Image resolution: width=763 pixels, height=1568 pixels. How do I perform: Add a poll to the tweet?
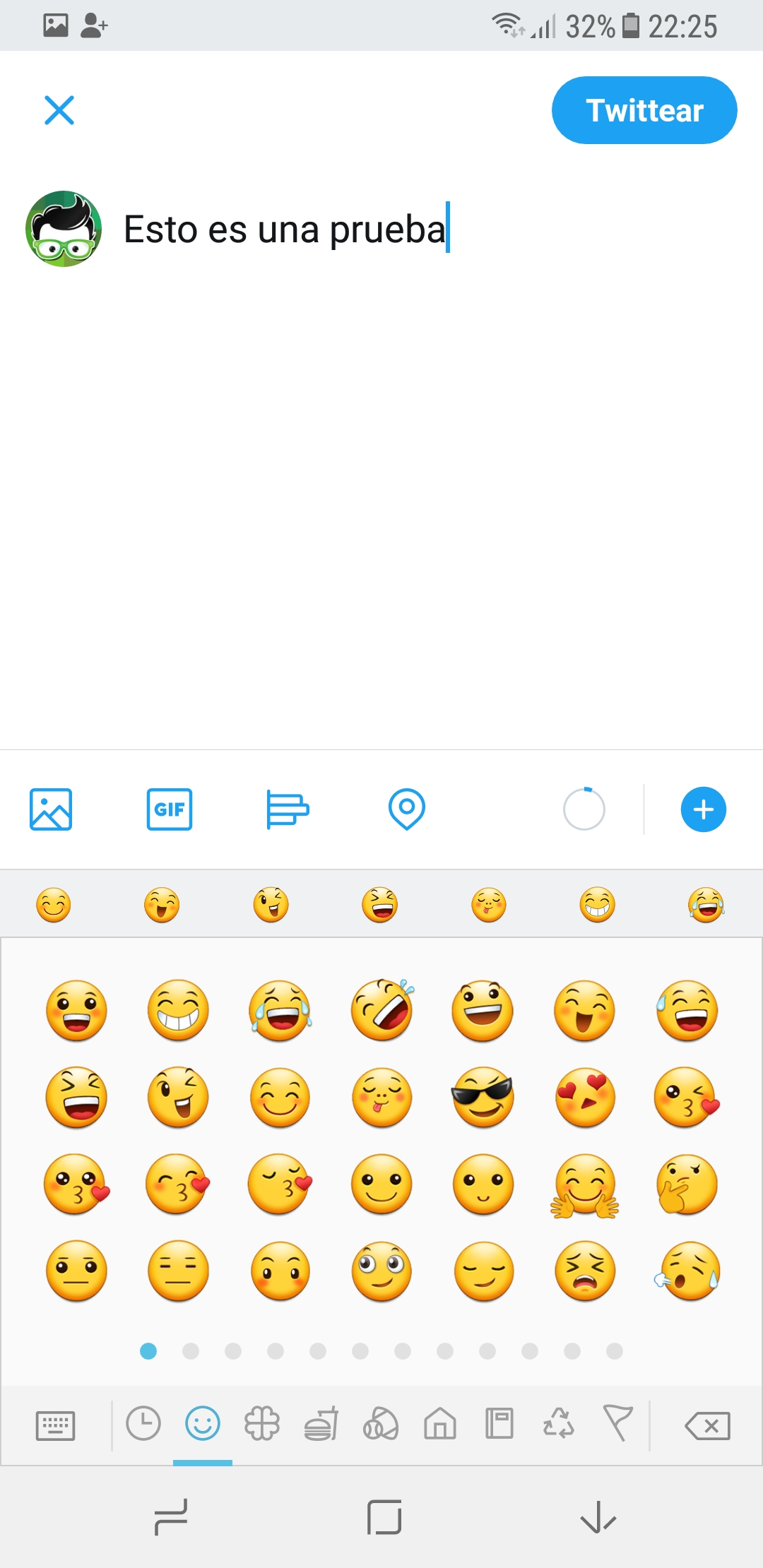pyautogui.click(x=288, y=809)
